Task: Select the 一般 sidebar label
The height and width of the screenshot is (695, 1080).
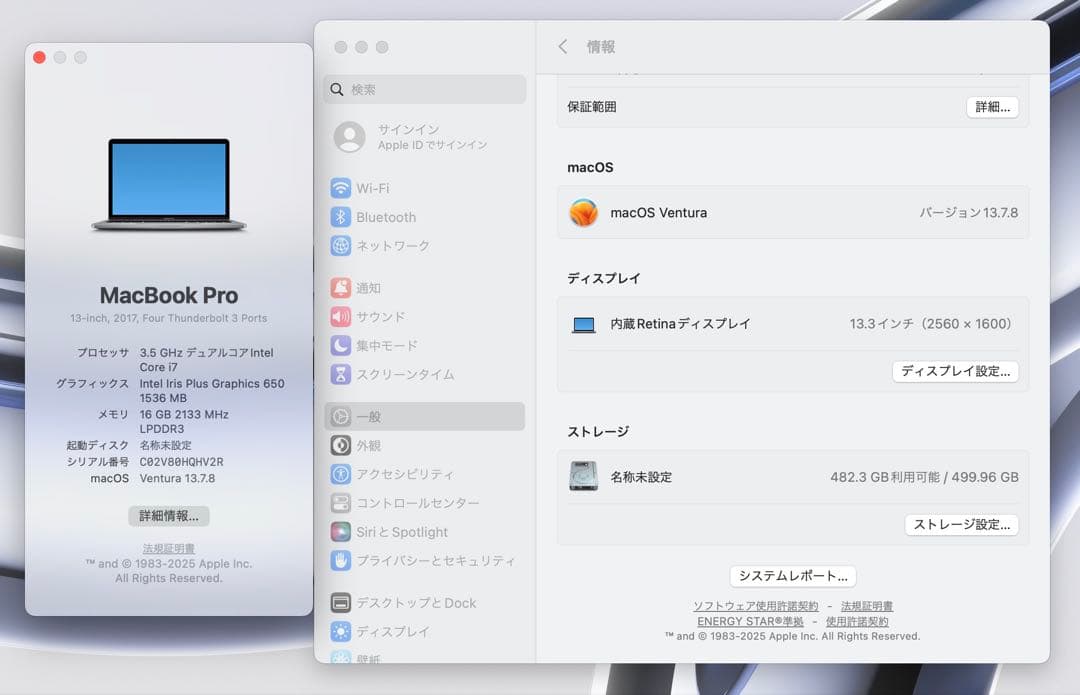Action: (368, 417)
